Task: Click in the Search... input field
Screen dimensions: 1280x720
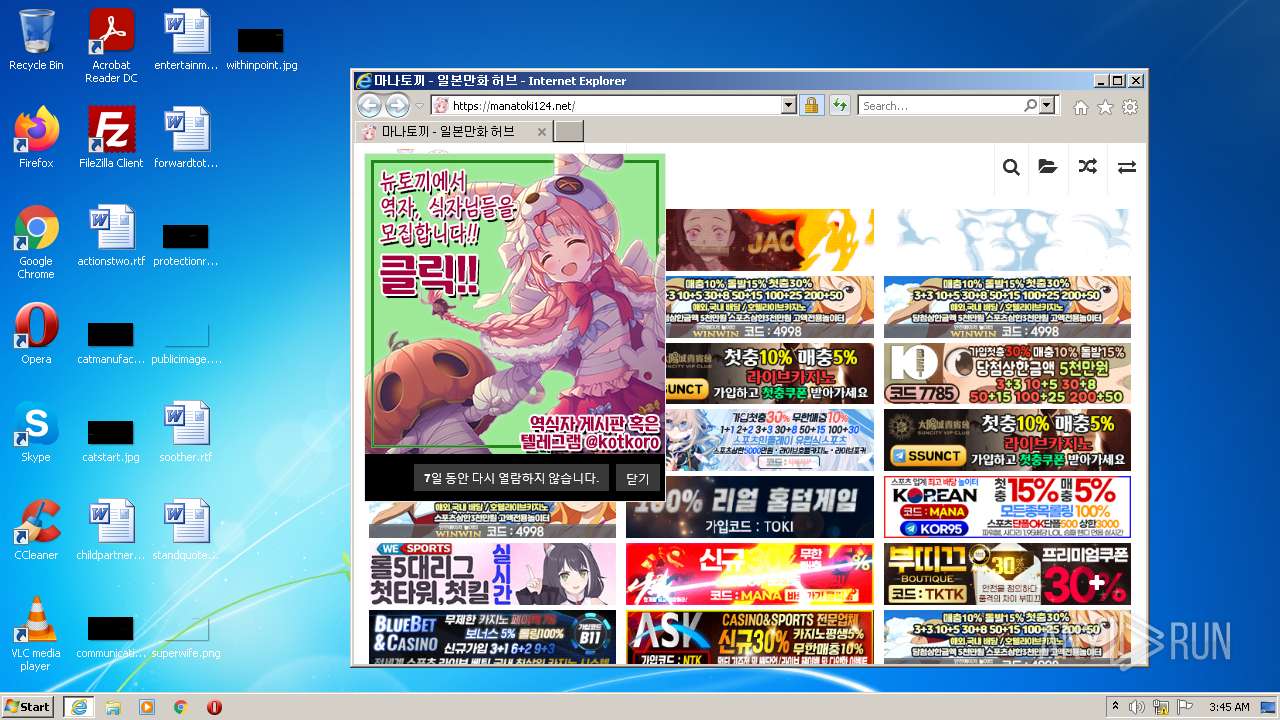Action: pos(940,105)
